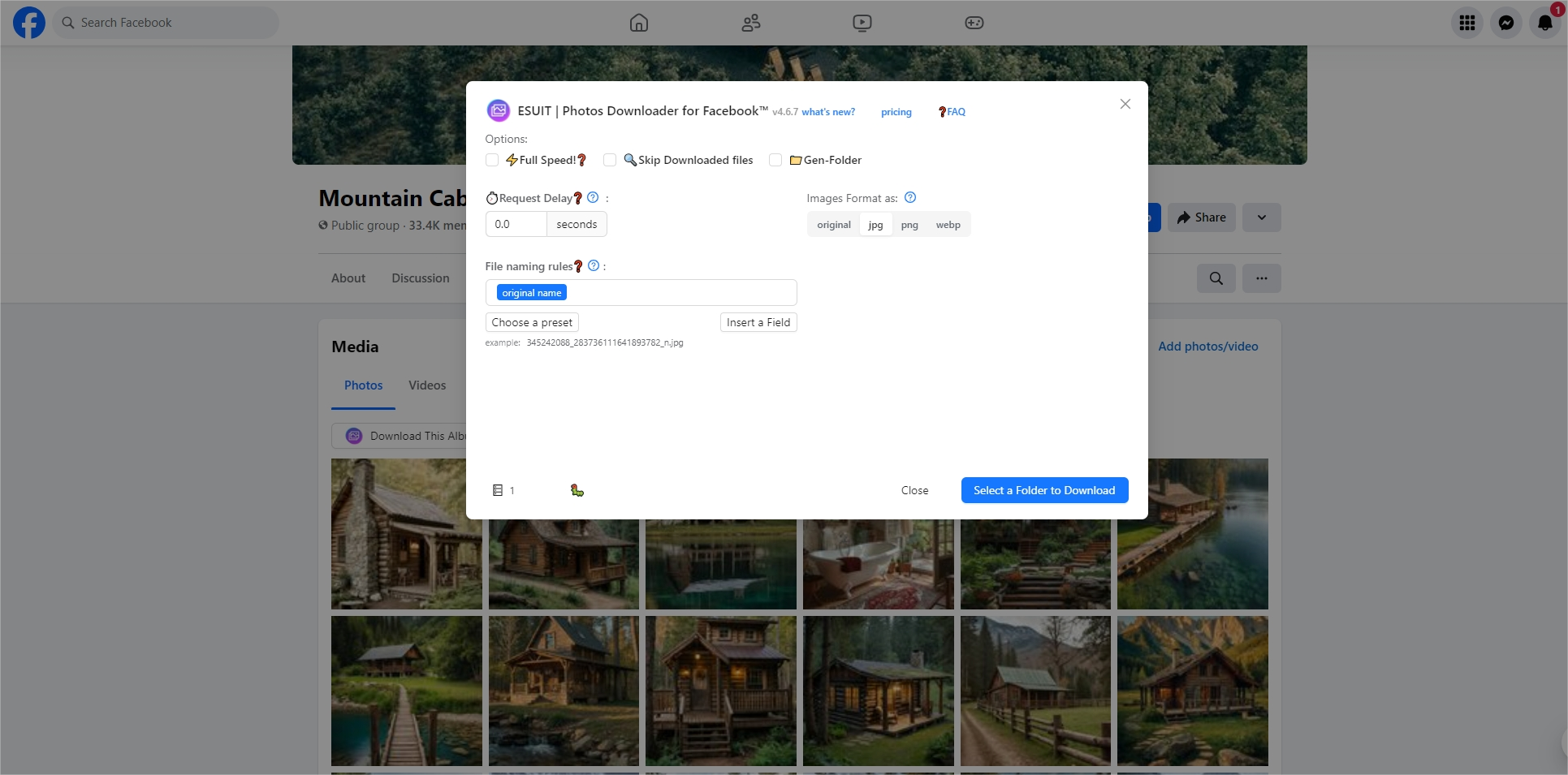Screen dimensions: 1568x775
Task: Open the Facebook logo home link
Action: coord(29,23)
